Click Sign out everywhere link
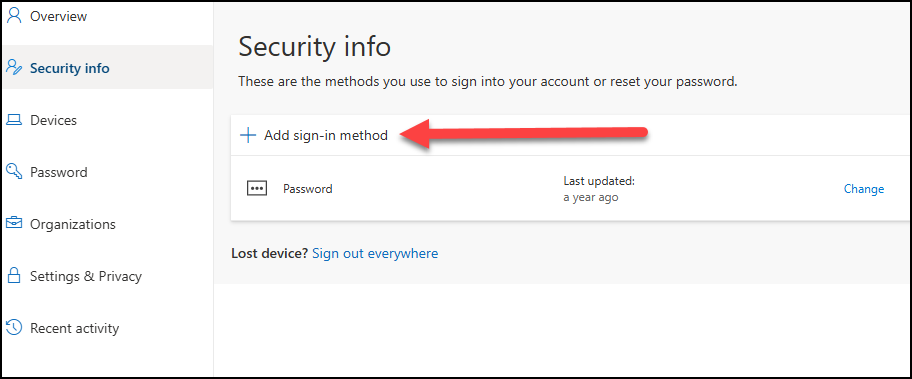 pos(375,253)
